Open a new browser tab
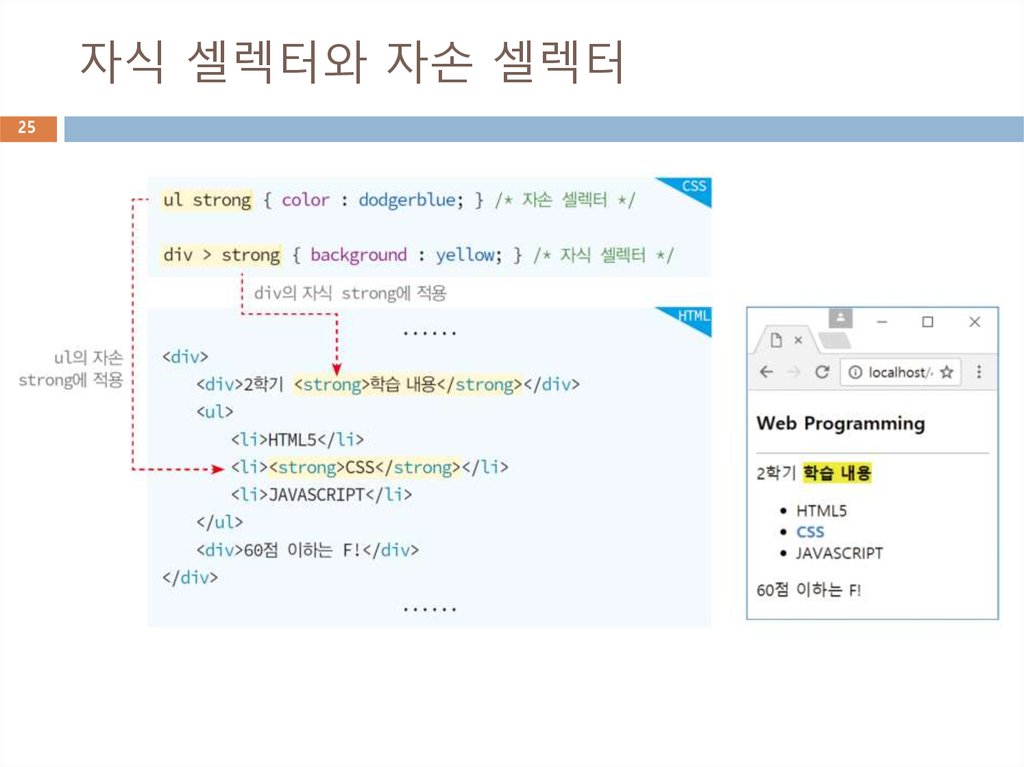 pyautogui.click(x=834, y=340)
